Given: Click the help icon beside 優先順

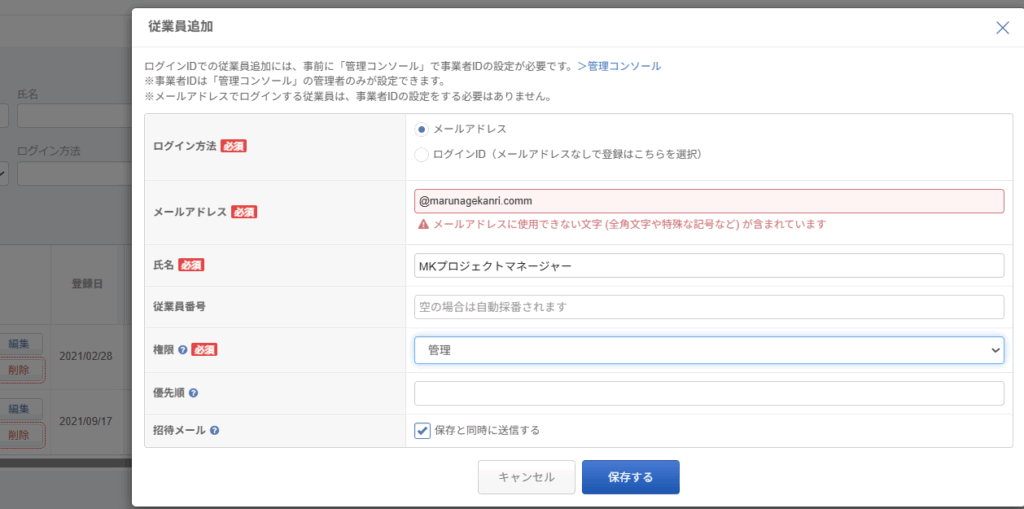Looking at the screenshot, I should (192, 393).
